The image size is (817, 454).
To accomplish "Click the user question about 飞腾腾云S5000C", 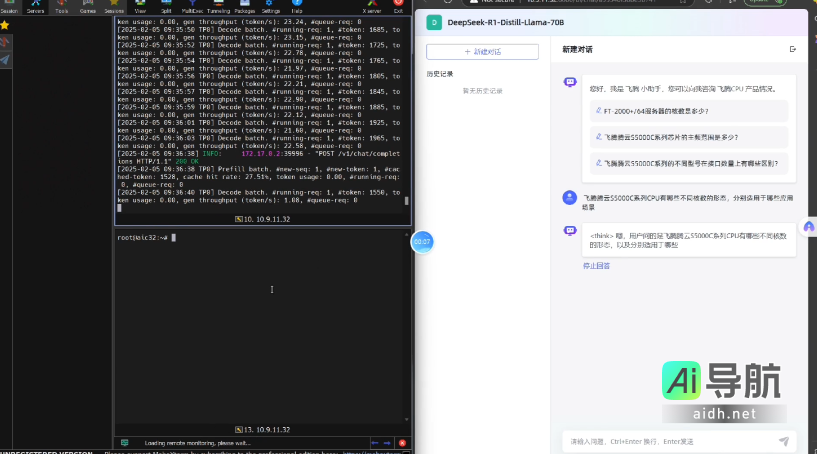I will (x=688, y=202).
